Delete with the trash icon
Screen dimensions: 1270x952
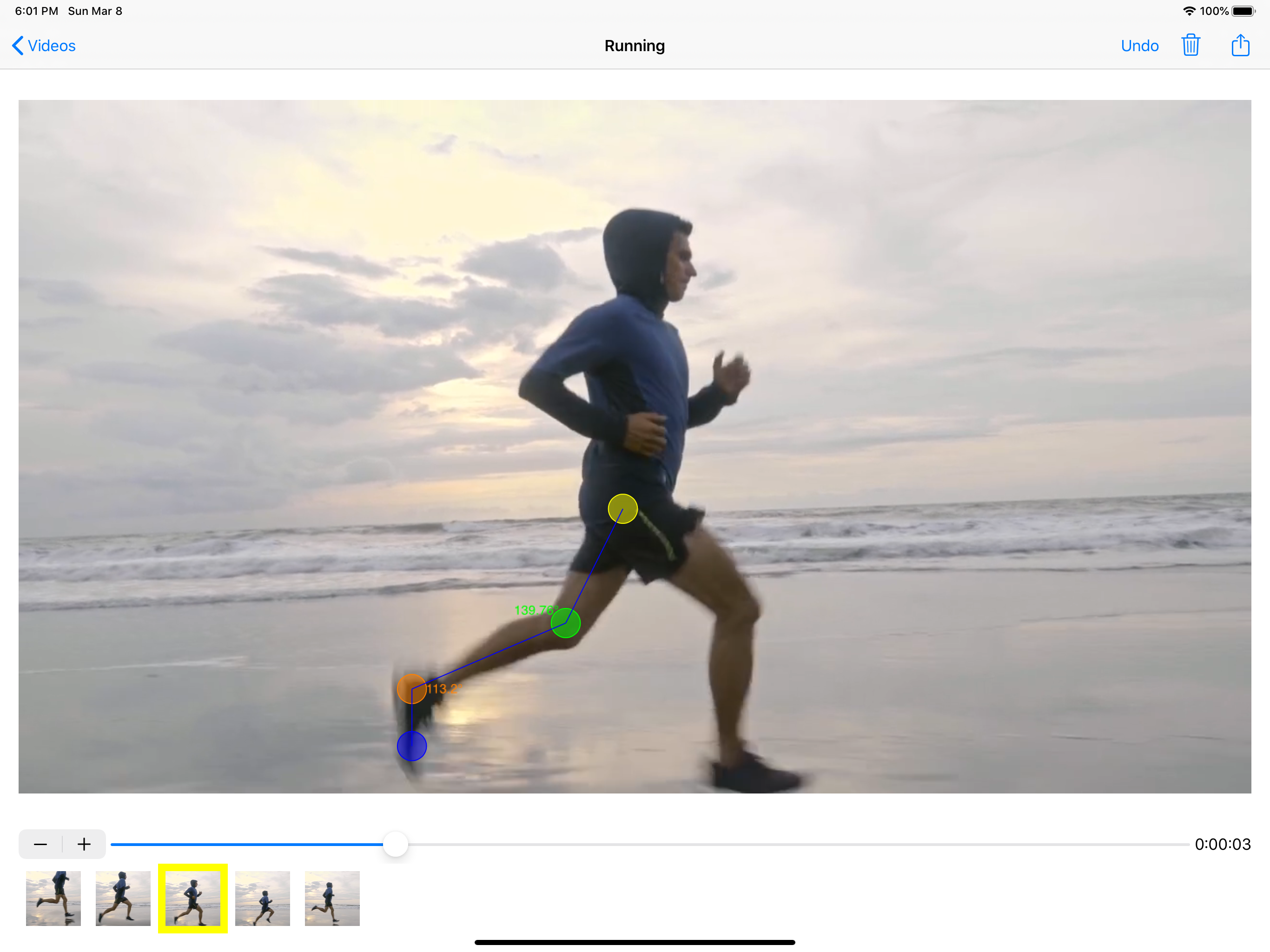pos(1190,45)
